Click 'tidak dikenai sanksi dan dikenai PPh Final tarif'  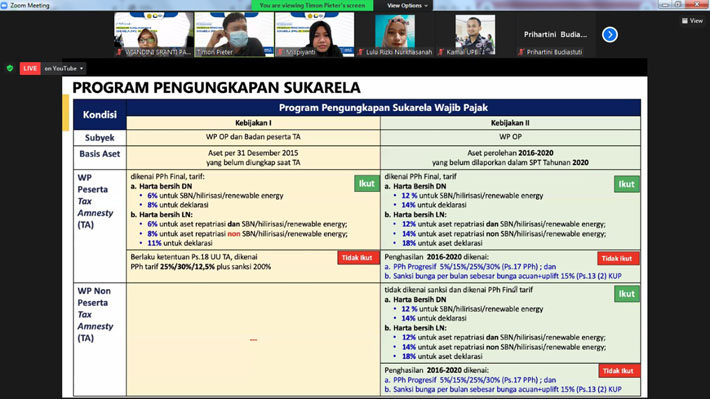pos(459,290)
